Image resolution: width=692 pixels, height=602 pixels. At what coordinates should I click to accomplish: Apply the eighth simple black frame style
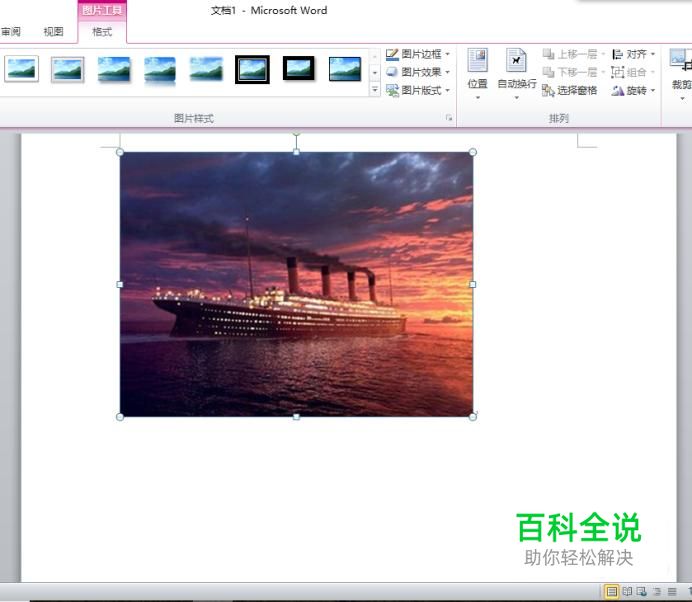pyautogui.click(x=345, y=69)
